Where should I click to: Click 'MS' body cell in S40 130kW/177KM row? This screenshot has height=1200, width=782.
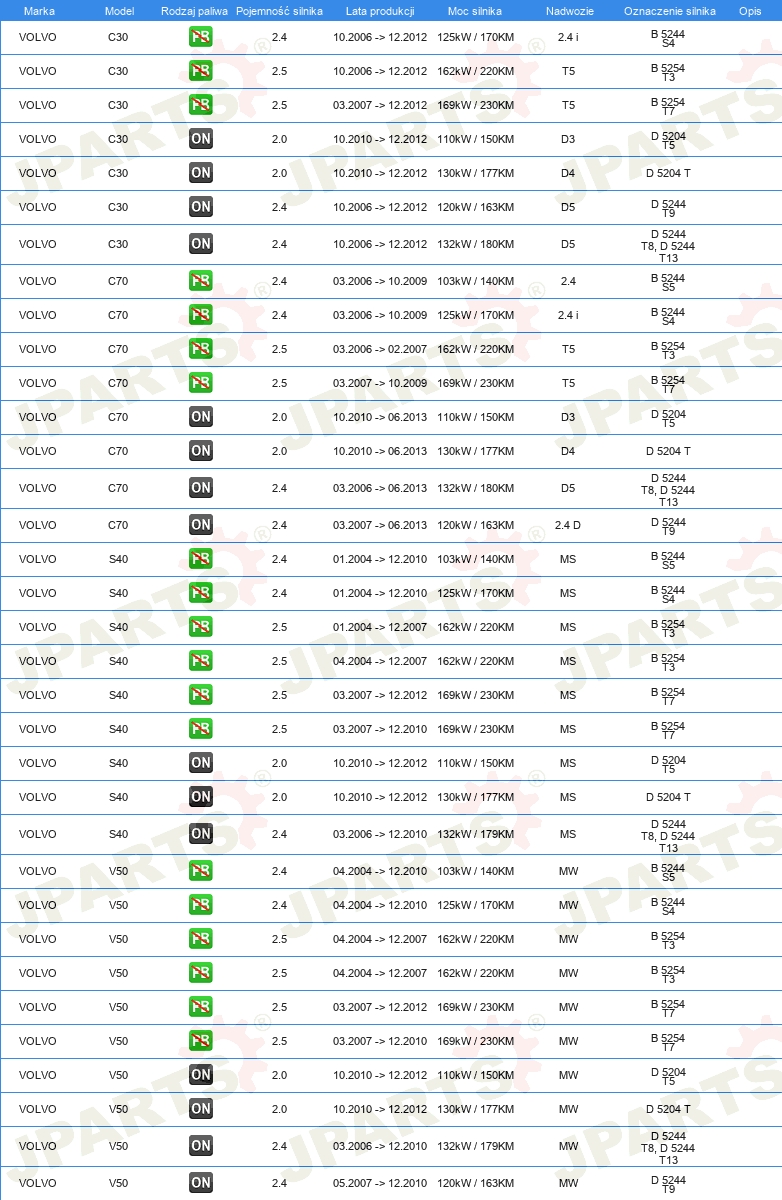[x=568, y=798]
